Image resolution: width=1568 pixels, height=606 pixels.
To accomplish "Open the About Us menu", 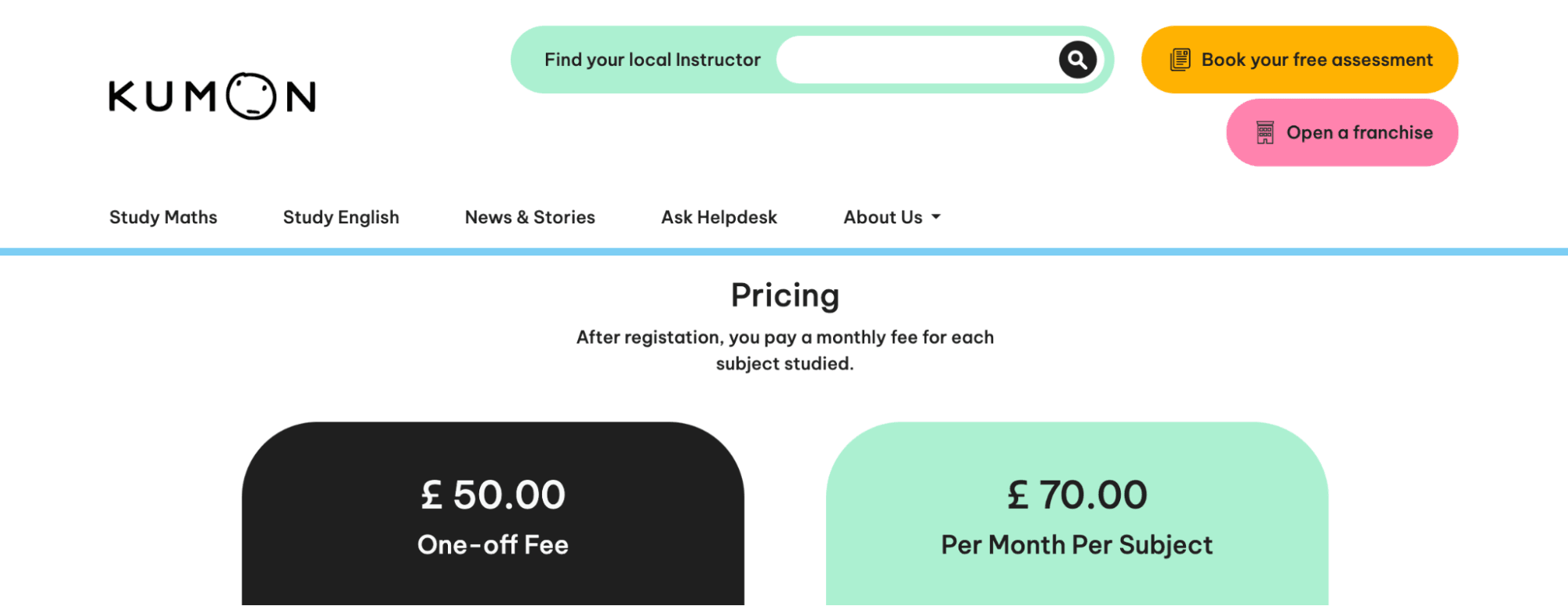I will [x=883, y=217].
